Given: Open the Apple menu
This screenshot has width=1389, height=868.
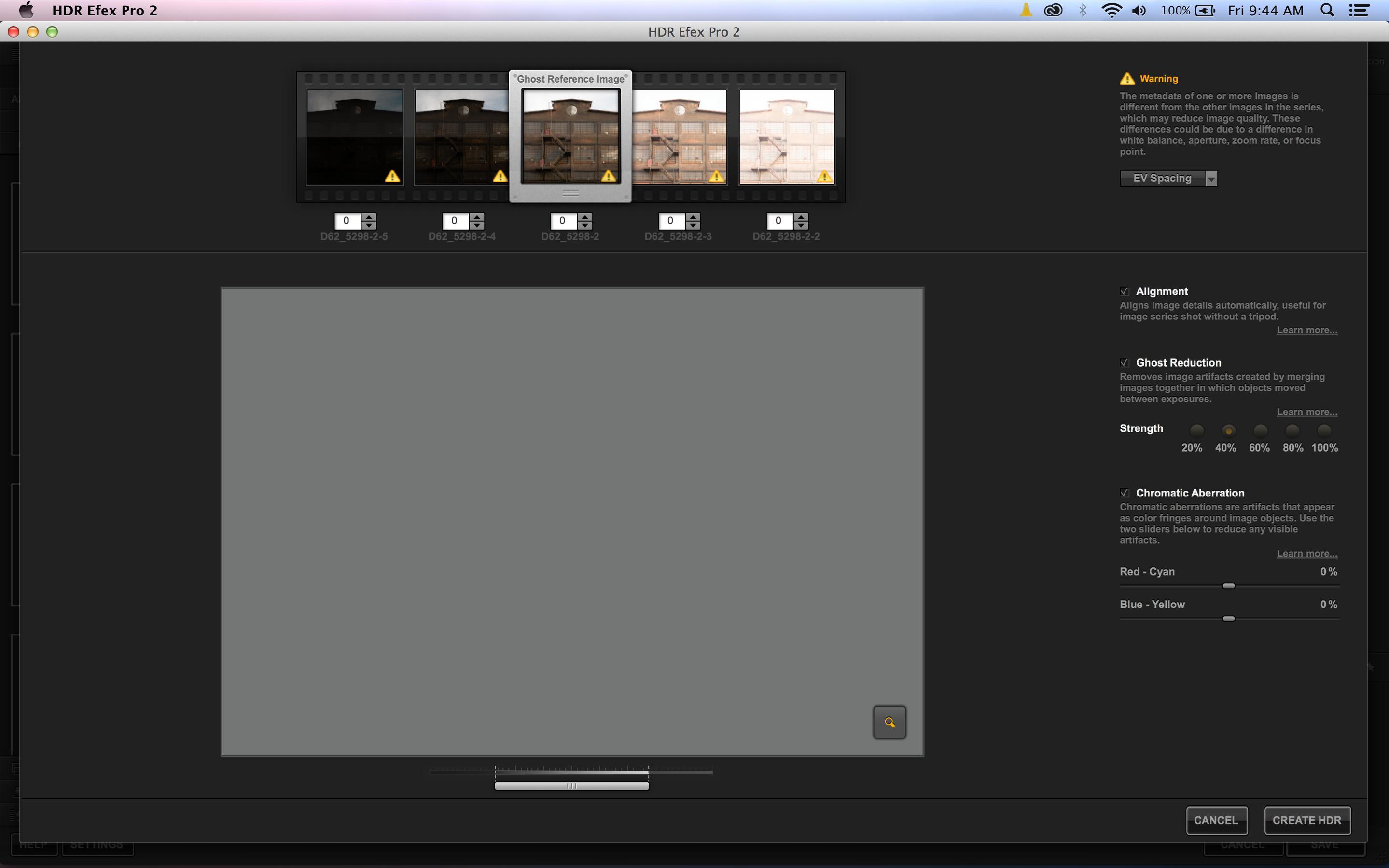Looking at the screenshot, I should point(26,10).
